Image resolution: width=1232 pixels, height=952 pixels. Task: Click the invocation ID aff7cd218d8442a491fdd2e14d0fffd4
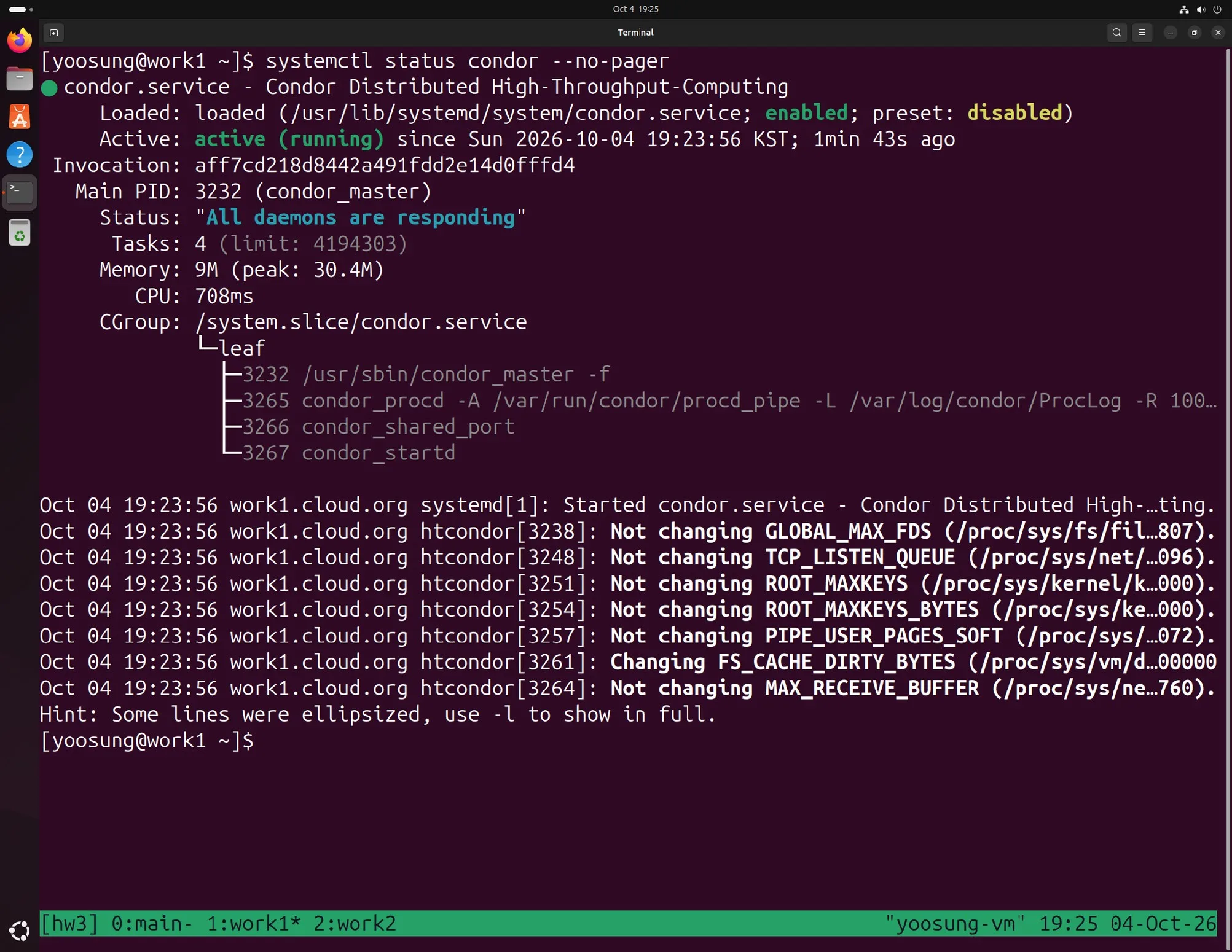click(385, 165)
